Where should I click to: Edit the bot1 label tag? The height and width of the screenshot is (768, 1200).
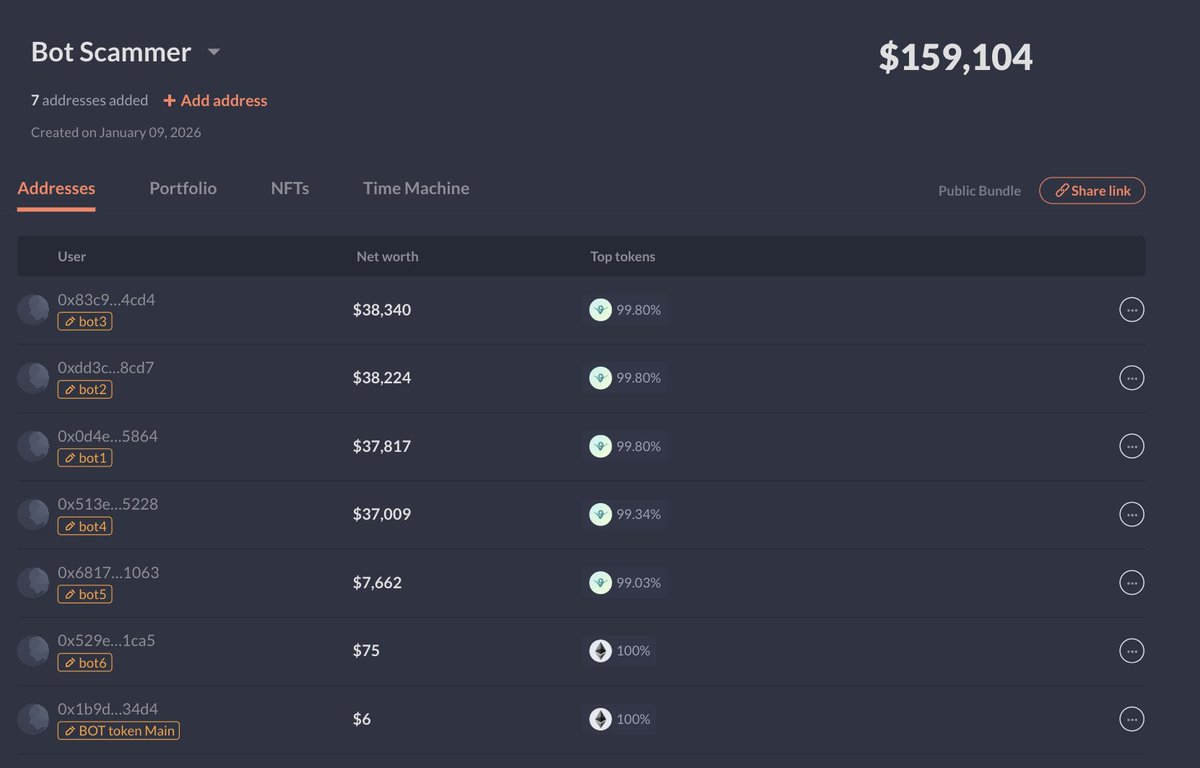(85, 457)
